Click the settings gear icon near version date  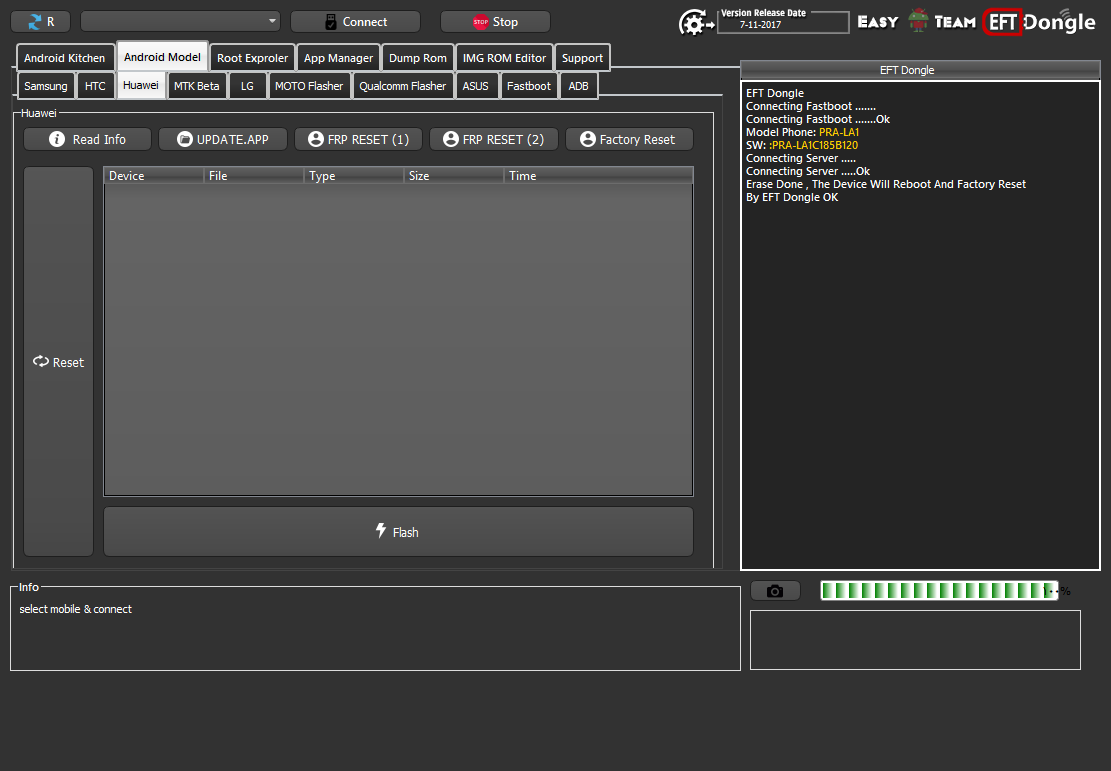[696, 23]
